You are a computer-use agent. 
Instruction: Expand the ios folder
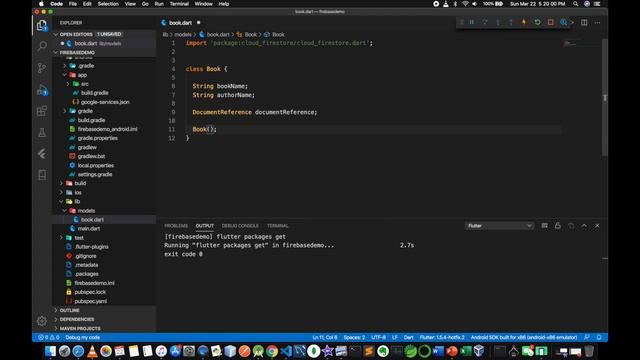(x=78, y=193)
